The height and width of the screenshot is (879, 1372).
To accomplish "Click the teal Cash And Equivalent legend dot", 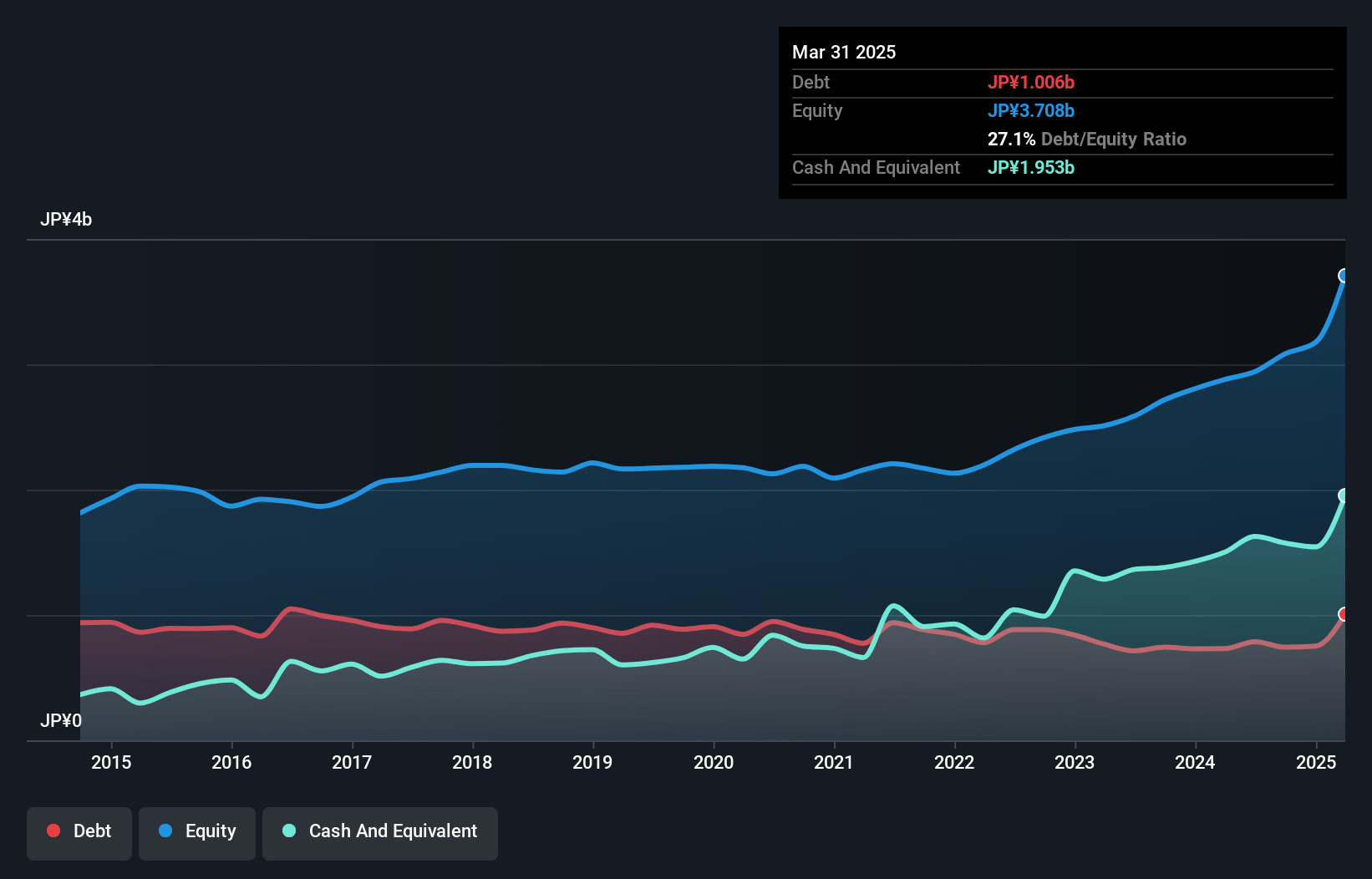I will [x=289, y=831].
